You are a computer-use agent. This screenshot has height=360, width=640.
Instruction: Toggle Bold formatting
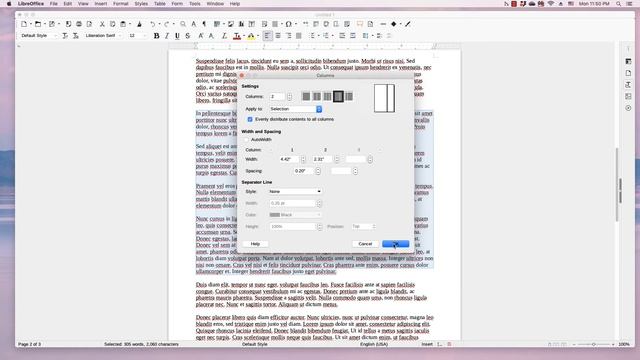[156, 36]
